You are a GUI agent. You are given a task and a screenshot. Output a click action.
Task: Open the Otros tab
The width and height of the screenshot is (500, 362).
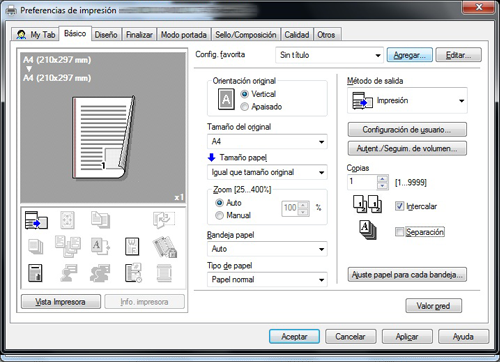(326, 35)
